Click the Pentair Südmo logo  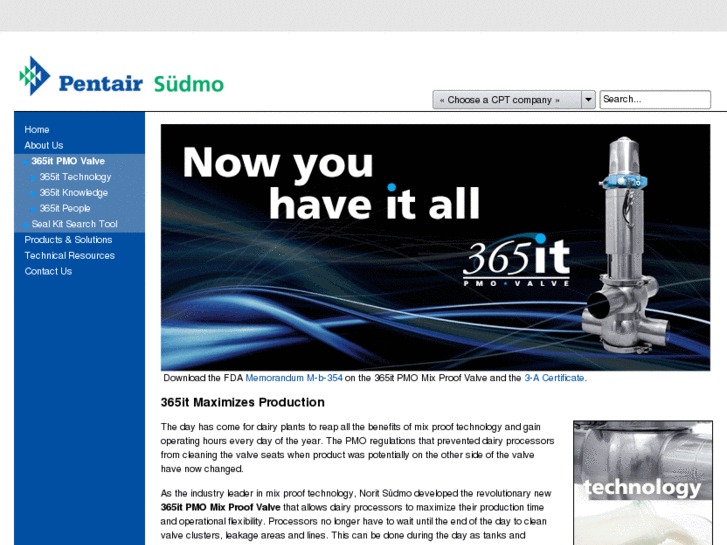tap(121, 77)
